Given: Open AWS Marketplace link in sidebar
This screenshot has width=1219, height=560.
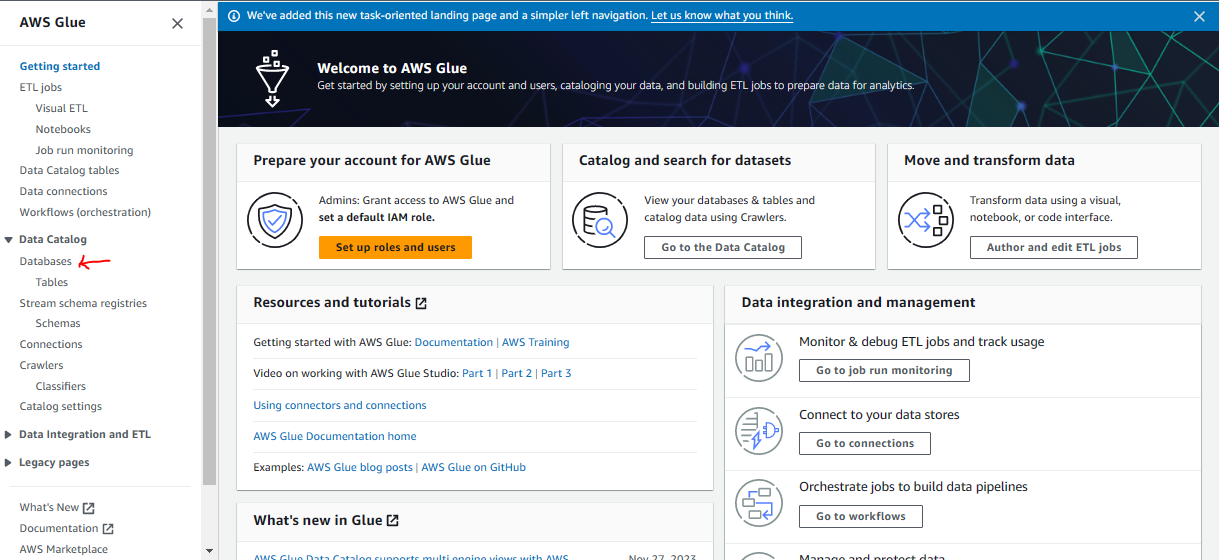Looking at the screenshot, I should tap(64, 549).
